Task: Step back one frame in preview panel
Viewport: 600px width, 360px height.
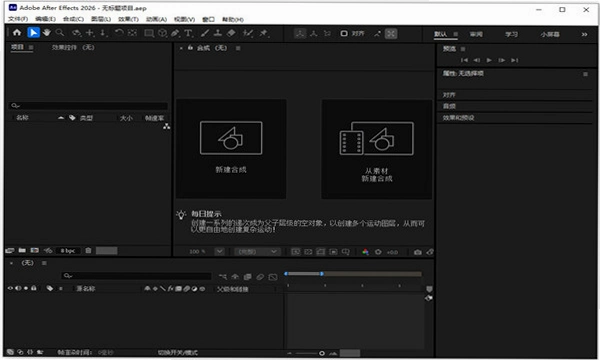Action: click(476, 60)
